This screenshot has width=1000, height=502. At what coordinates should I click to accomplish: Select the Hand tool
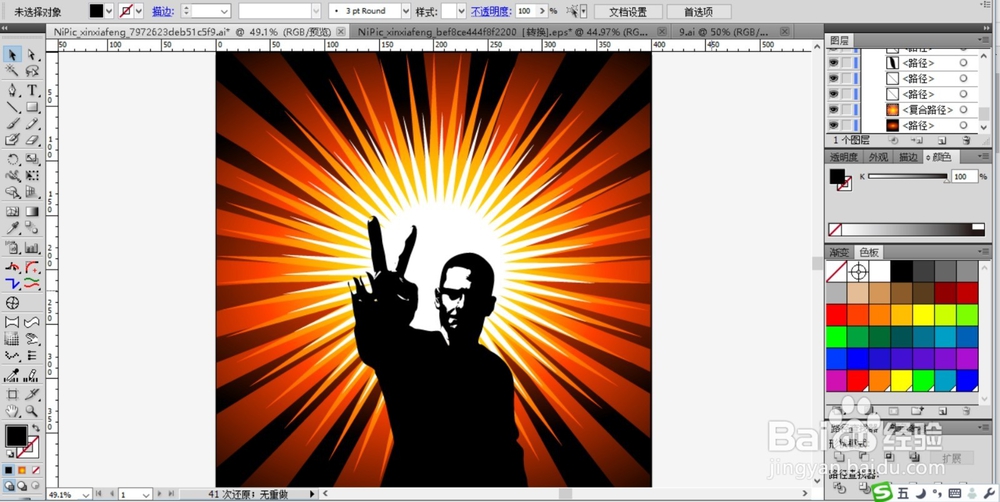coord(12,410)
